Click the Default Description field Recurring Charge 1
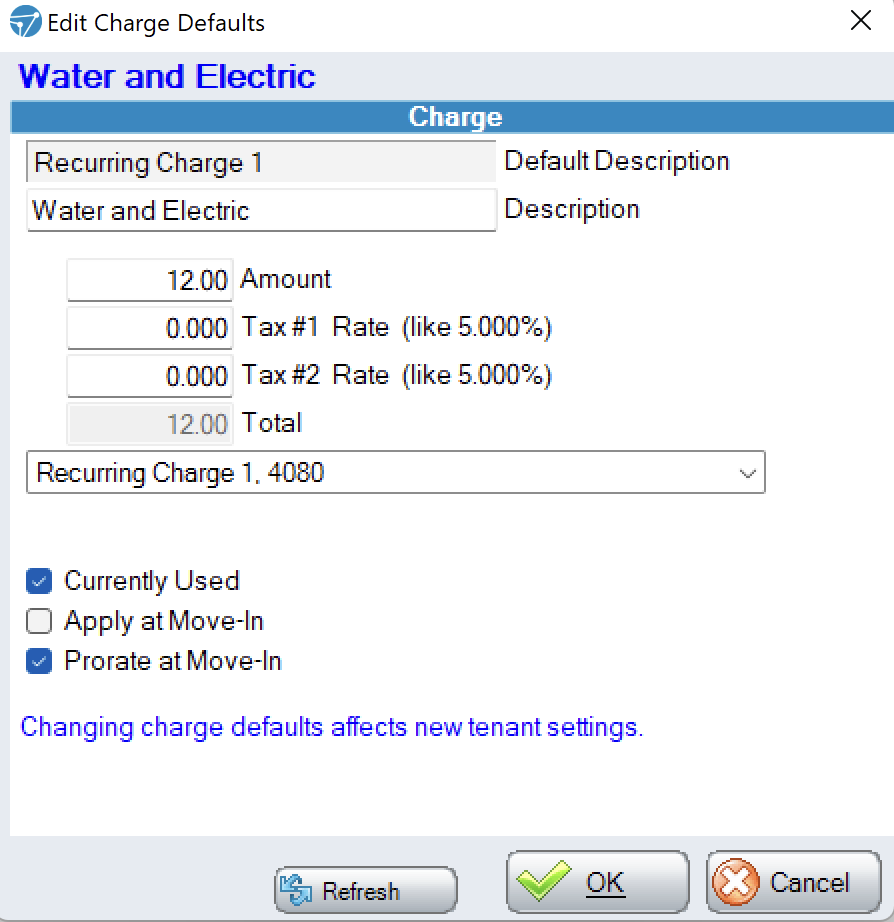The height and width of the screenshot is (922, 894). click(x=261, y=162)
